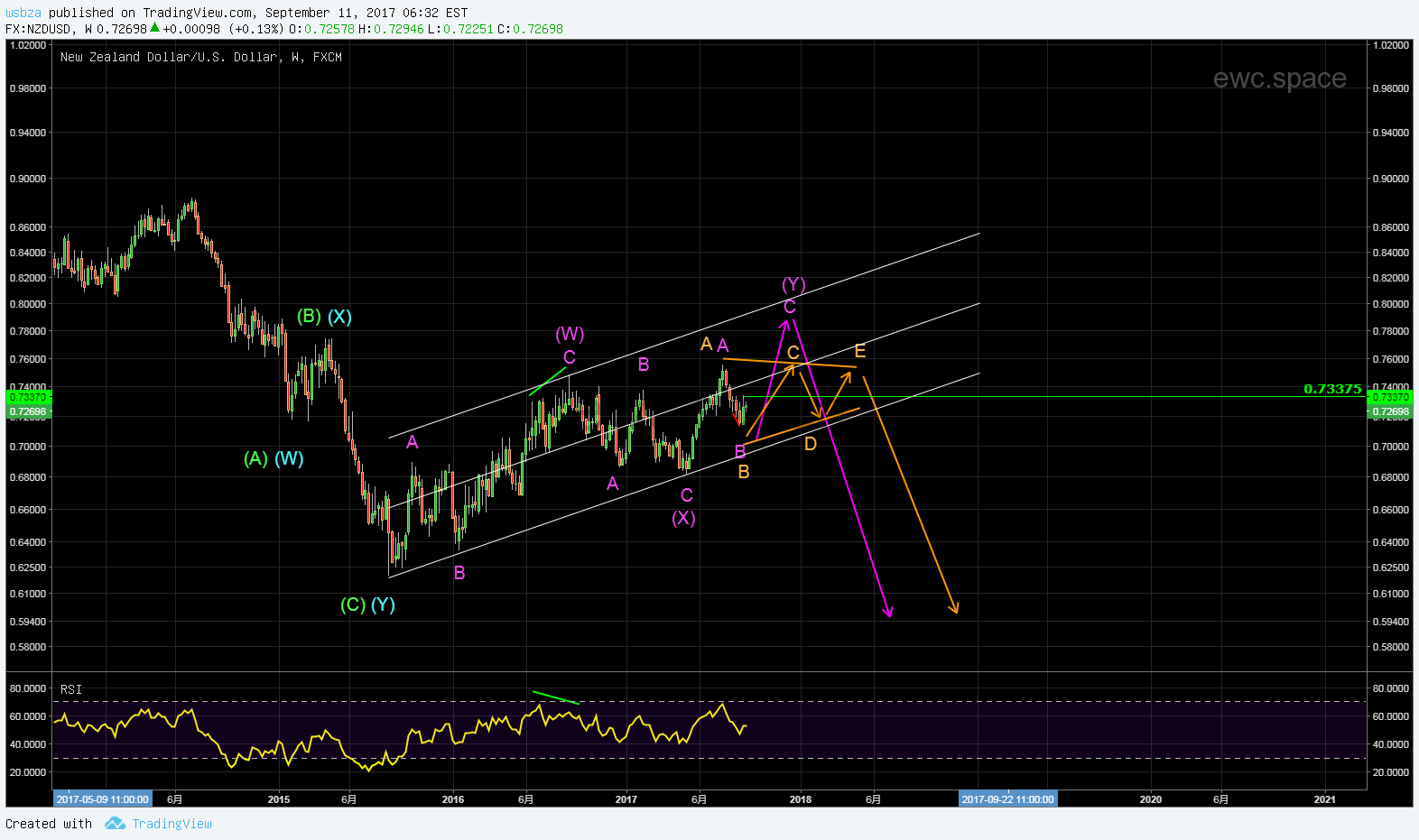Screen dimensions: 1419x840
Task: Click the RSI indicator label
Action: pyautogui.click(x=71, y=689)
